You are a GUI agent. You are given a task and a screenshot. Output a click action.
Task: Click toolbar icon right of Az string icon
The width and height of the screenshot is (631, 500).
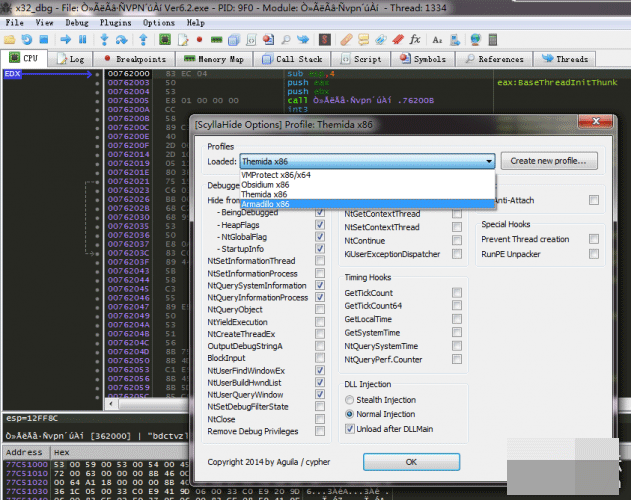click(x=455, y=39)
